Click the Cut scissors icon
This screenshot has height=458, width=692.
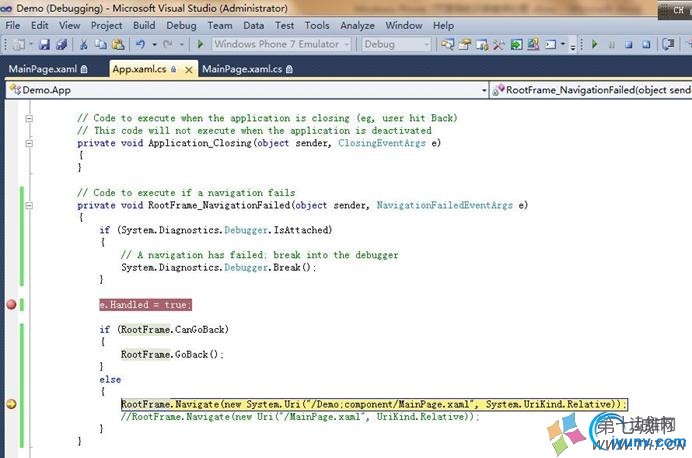pyautogui.click(x=83, y=44)
